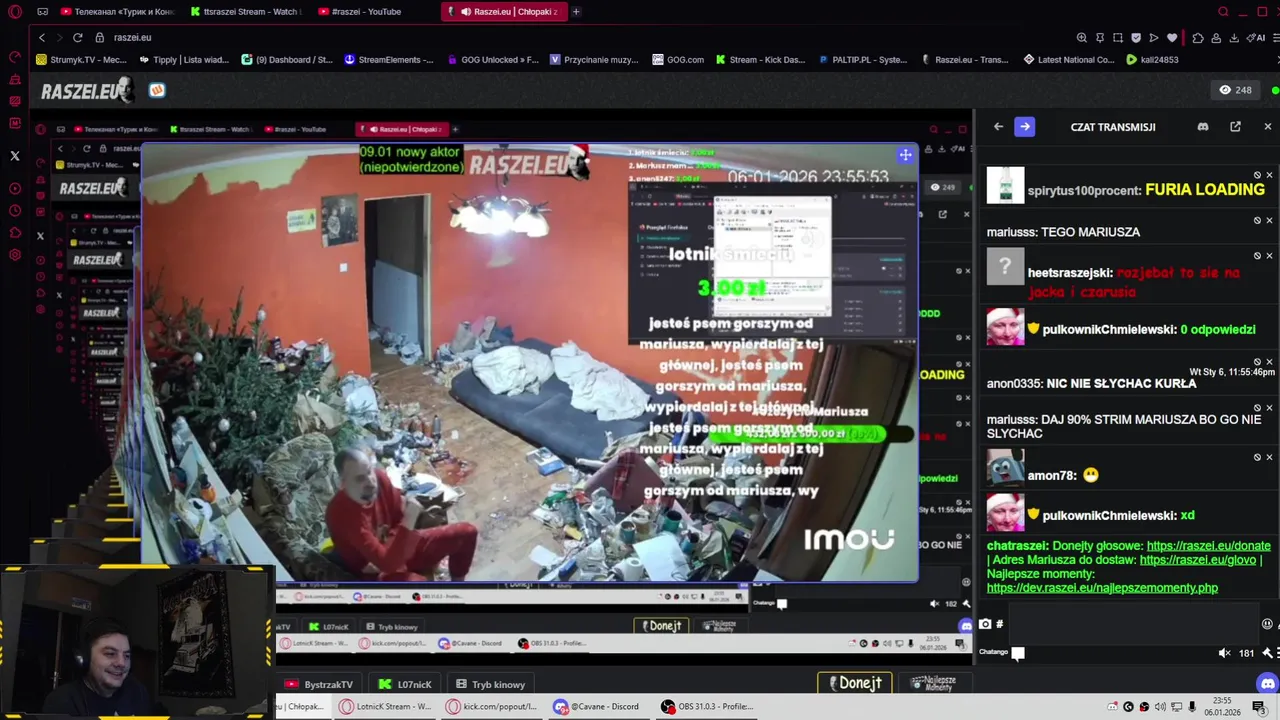Open the Przycinanie muzy... bookmark
This screenshot has height=720, width=1280.
(x=594, y=60)
